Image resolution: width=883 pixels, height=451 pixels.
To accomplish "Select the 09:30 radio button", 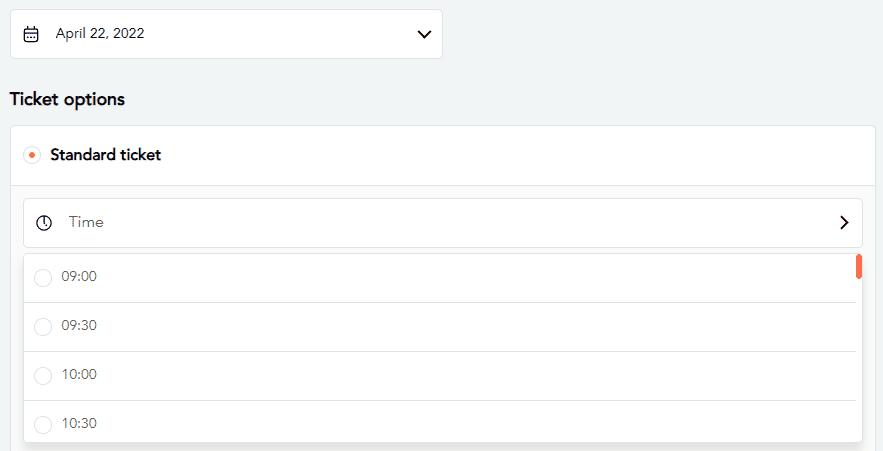I will (43, 327).
